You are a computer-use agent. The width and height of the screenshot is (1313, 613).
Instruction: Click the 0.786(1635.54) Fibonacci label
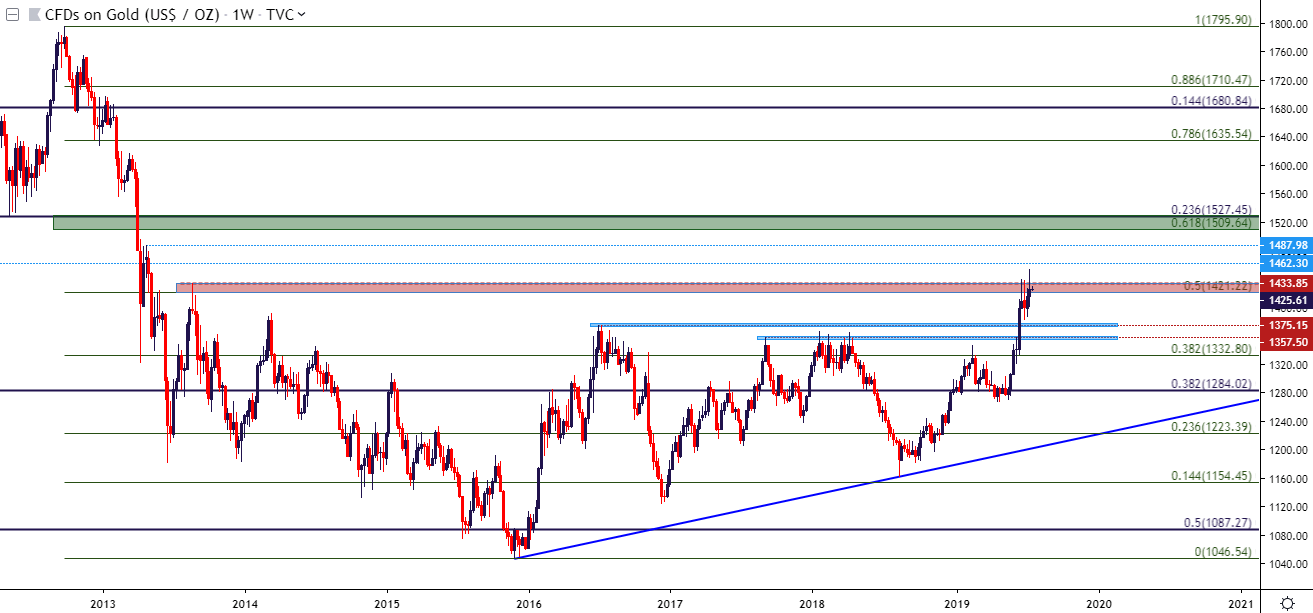pos(1211,133)
